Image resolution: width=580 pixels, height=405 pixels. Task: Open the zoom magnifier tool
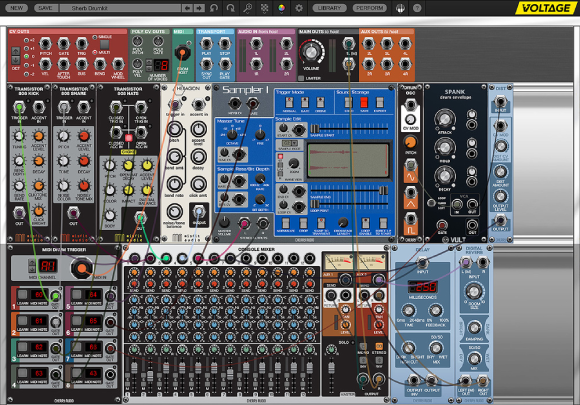coord(247,8)
